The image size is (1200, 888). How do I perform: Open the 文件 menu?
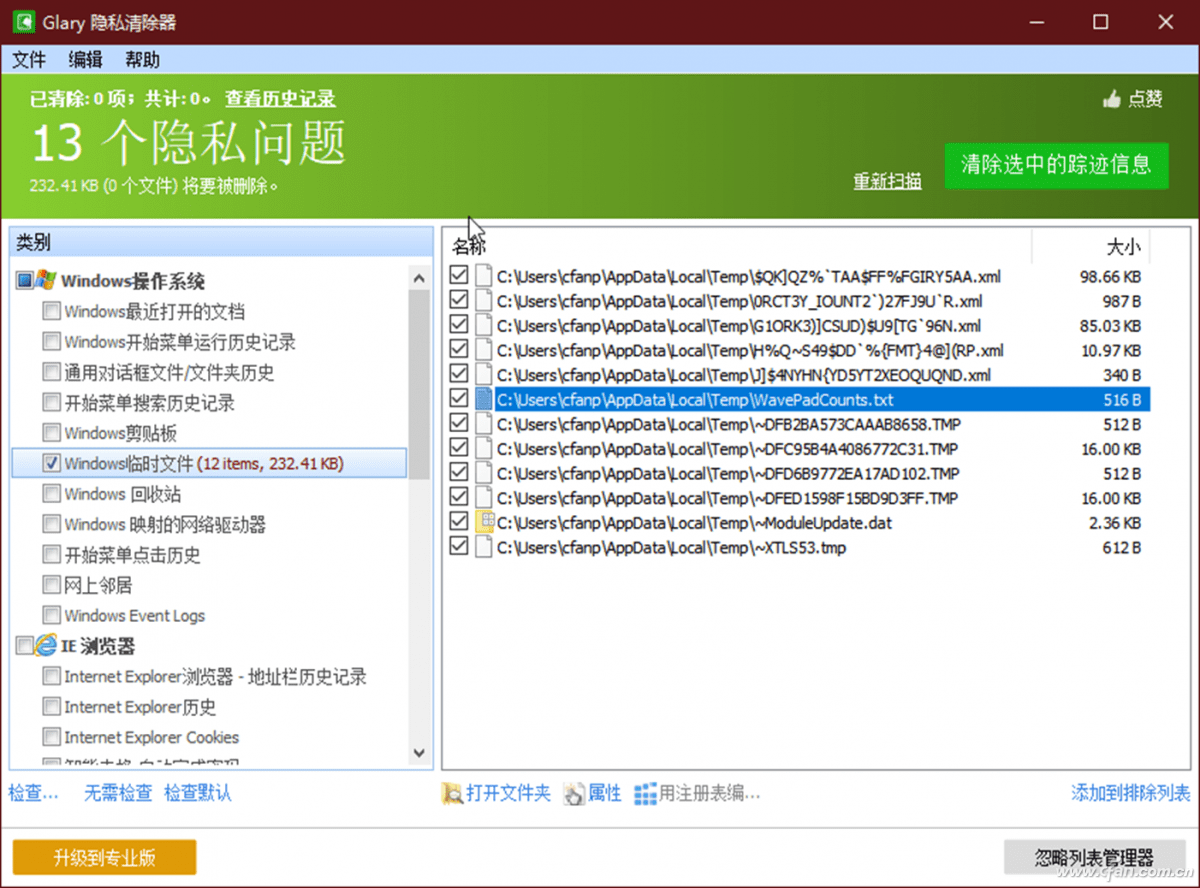(29, 60)
